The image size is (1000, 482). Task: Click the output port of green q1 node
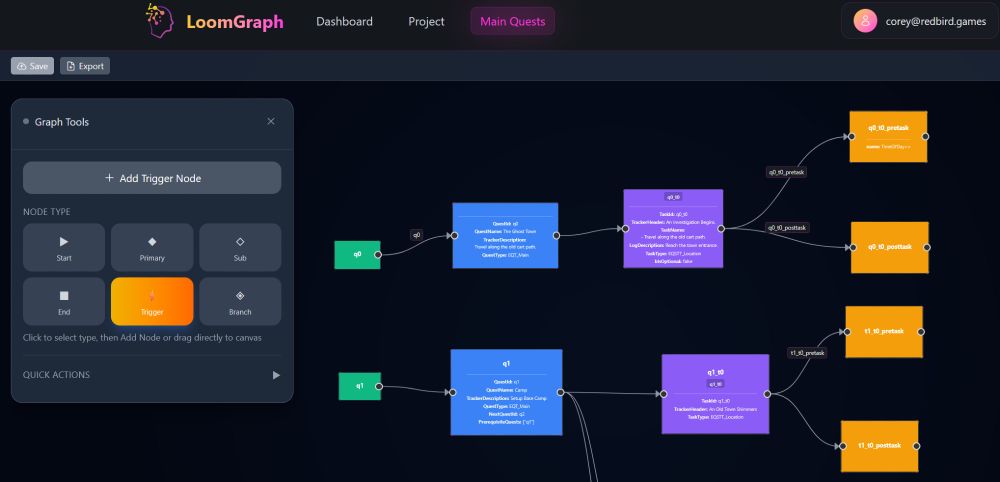pos(379,386)
